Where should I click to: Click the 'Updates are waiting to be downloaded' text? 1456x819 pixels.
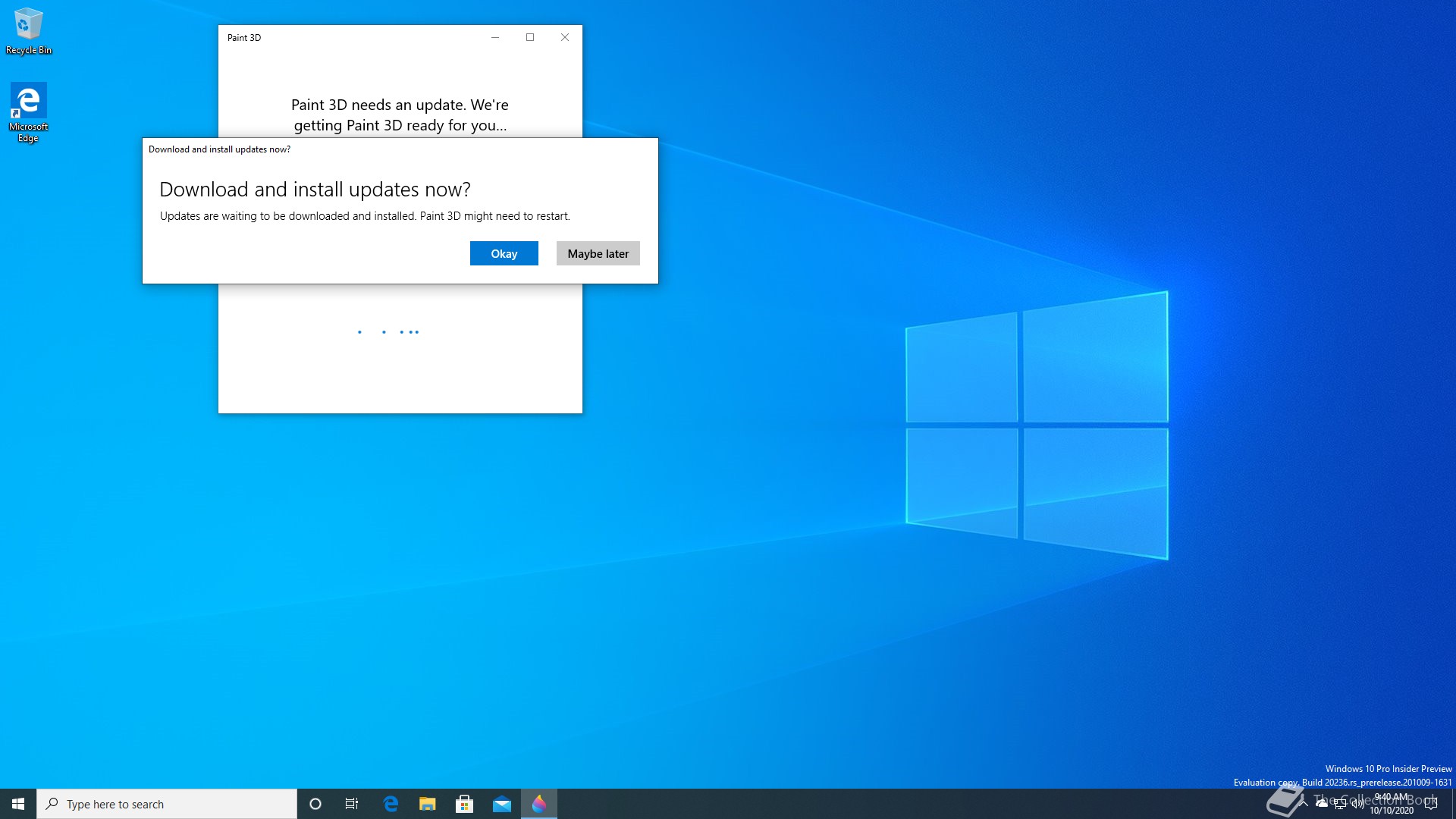[365, 216]
